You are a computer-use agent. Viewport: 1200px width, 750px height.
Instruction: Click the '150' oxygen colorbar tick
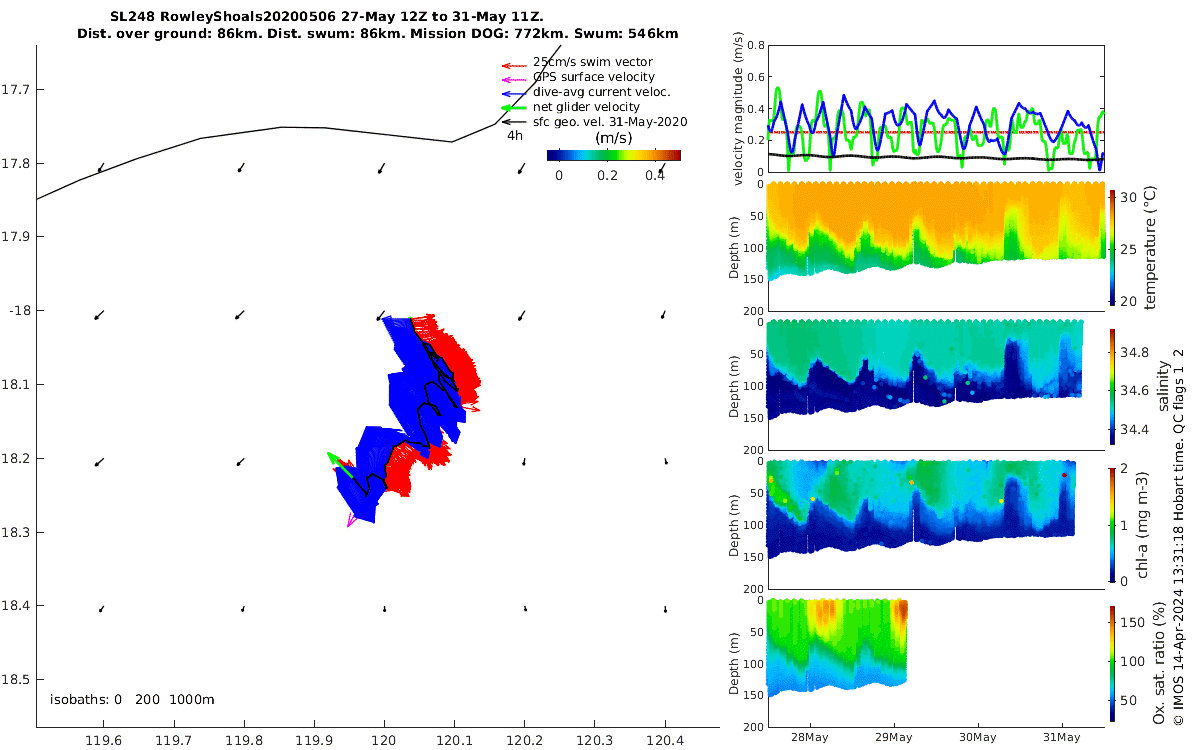[x=1132, y=622]
